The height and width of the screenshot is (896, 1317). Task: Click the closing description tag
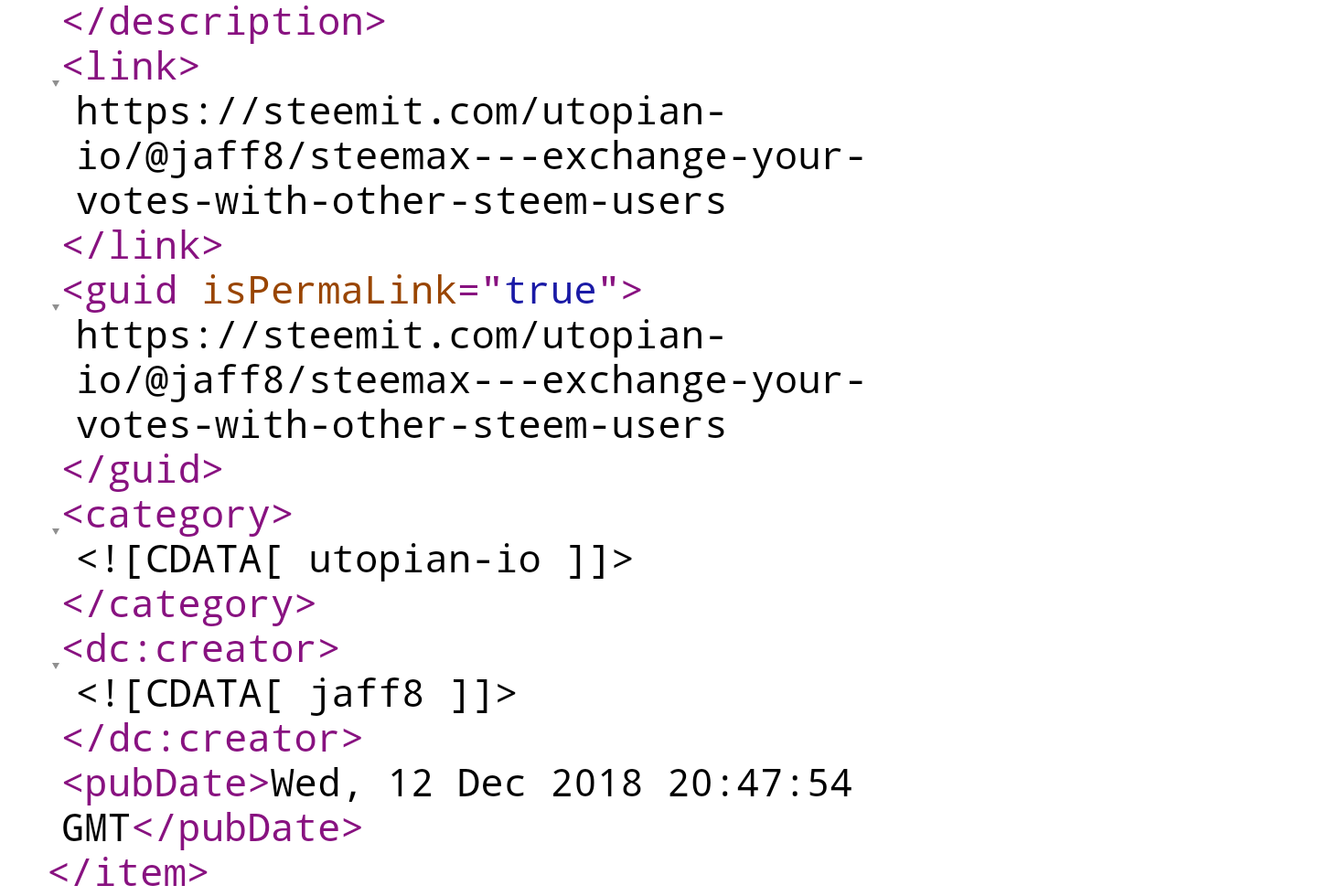224,22
